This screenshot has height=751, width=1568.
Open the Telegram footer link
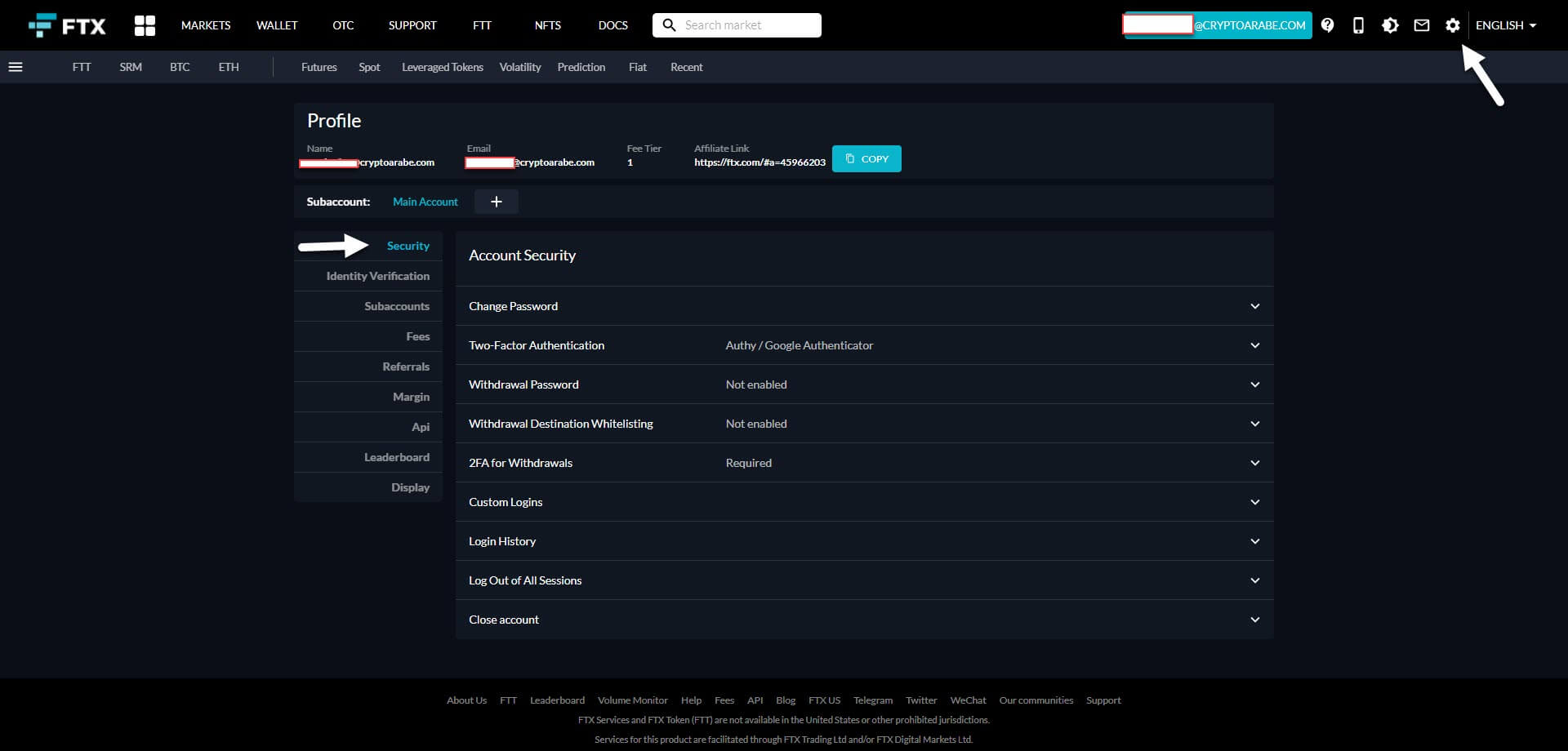pos(873,700)
